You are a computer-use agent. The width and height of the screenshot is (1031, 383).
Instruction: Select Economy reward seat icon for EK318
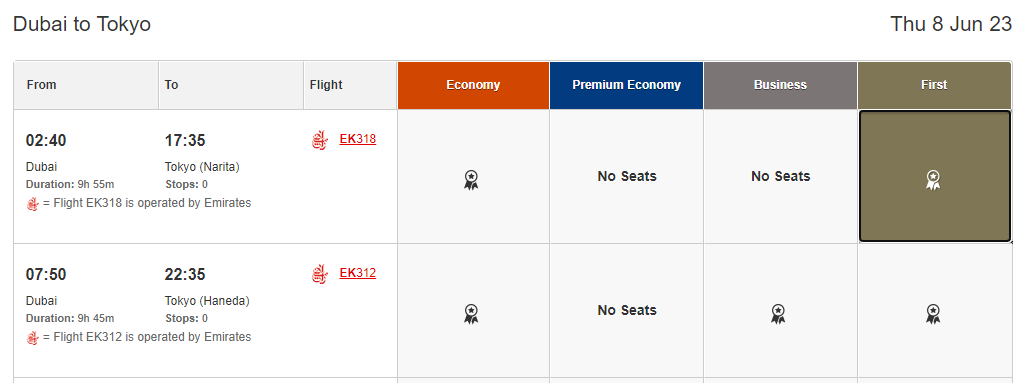(471, 180)
